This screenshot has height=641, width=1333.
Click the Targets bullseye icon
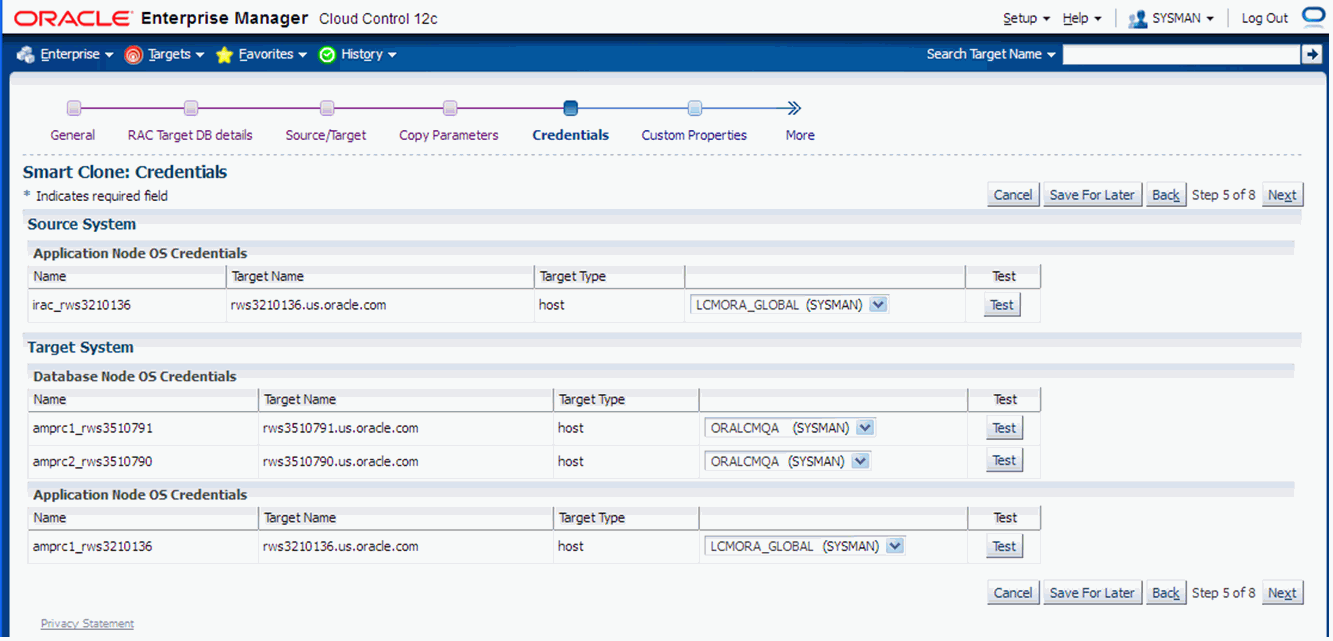click(x=134, y=55)
